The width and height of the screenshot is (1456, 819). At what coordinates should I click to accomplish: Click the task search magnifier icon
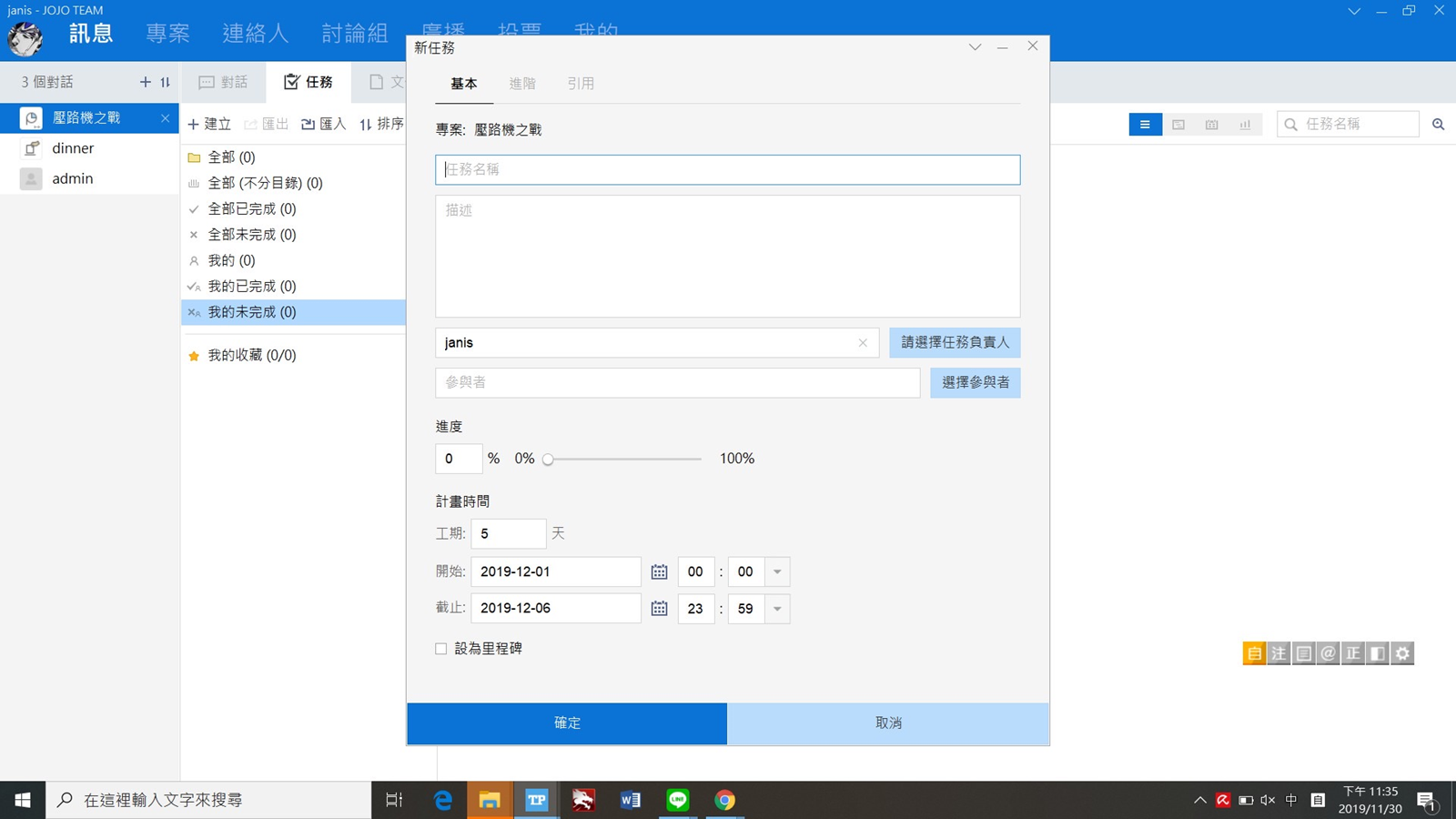1438,125
